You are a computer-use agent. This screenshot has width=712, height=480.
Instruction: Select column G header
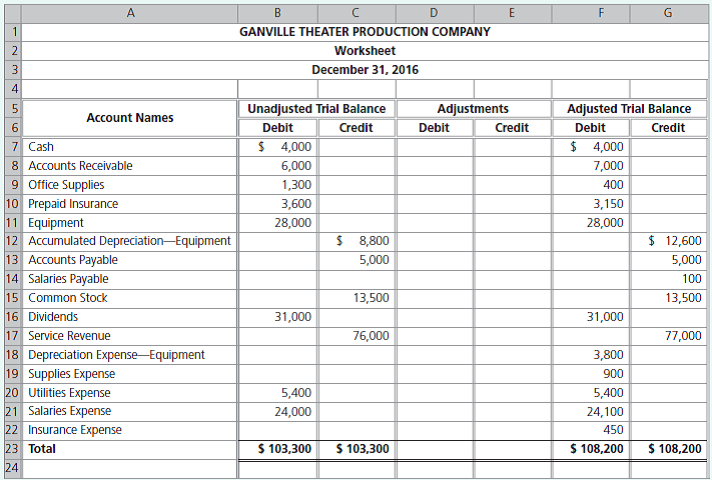pos(667,13)
